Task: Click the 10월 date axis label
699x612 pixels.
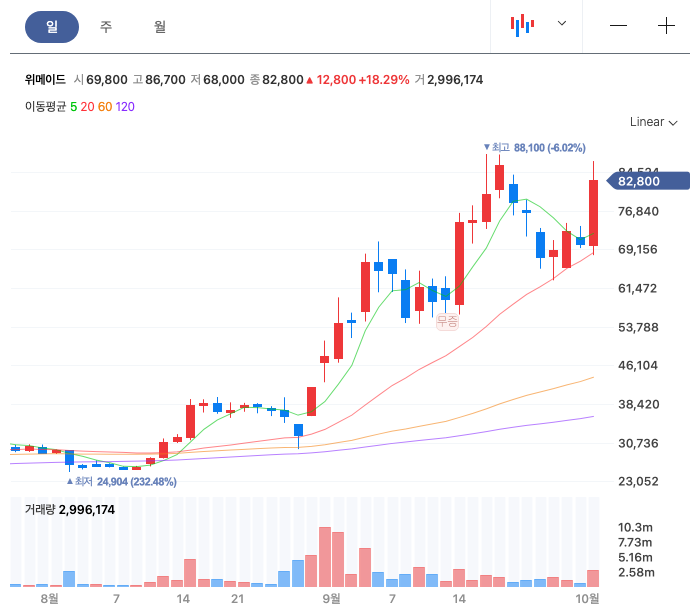Action: pos(587,598)
